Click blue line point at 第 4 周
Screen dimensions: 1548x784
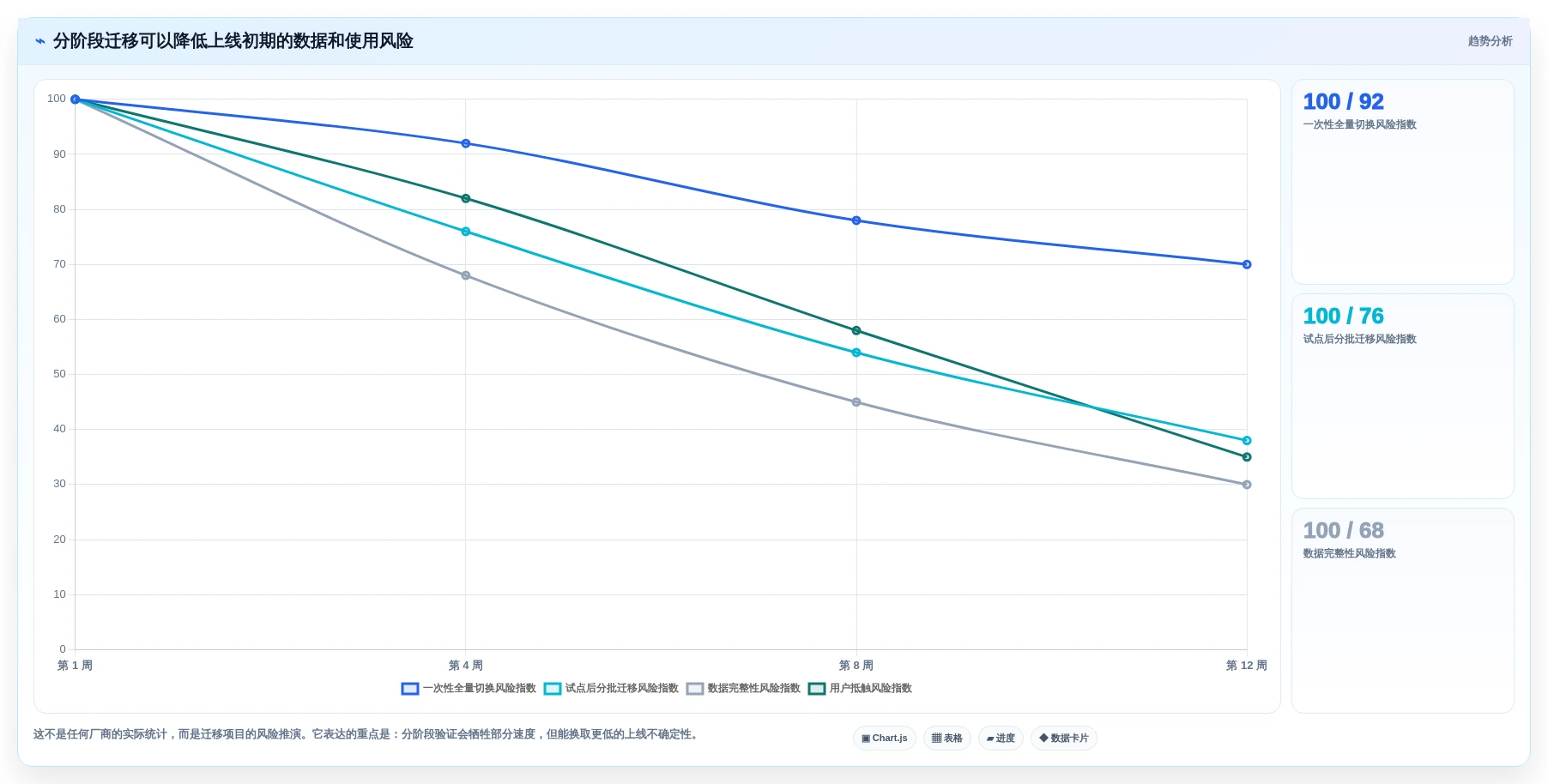[466, 143]
